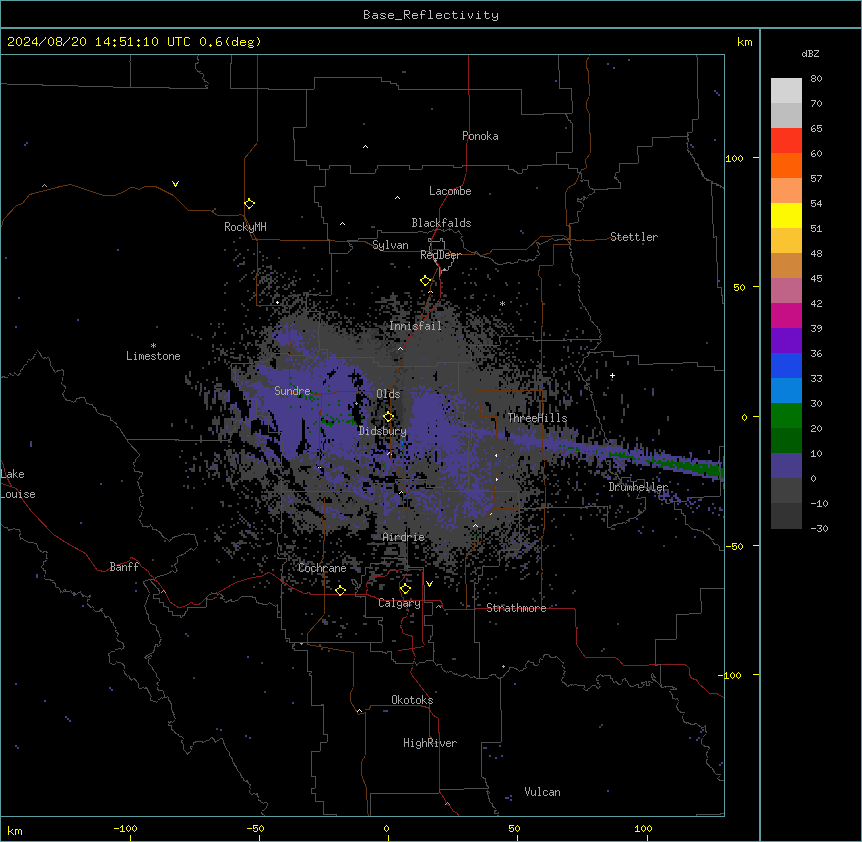This screenshot has width=862, height=842.
Task: Select the Olds label
Action: coord(388,394)
